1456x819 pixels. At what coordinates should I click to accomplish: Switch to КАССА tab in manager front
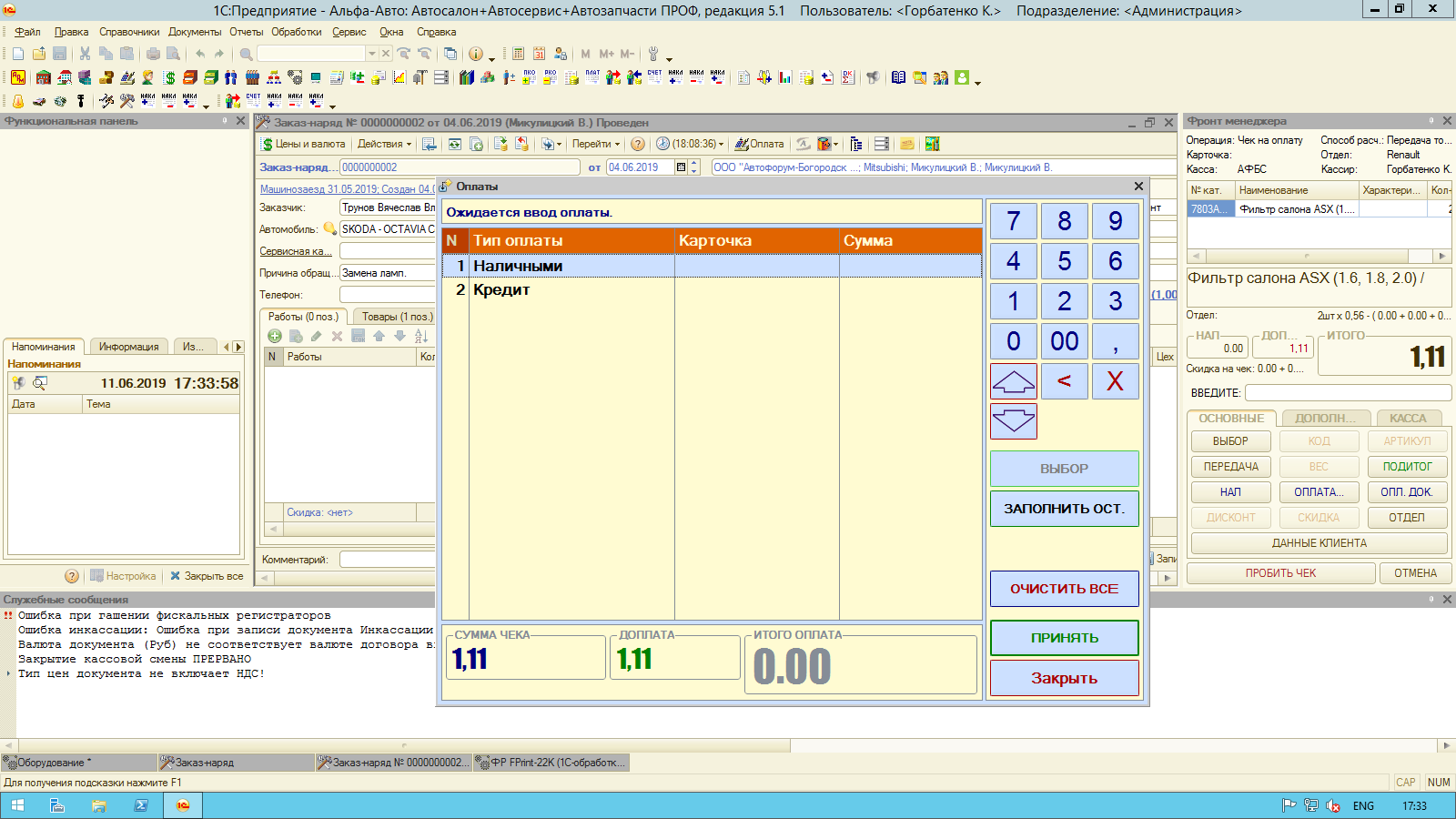[x=1408, y=419]
